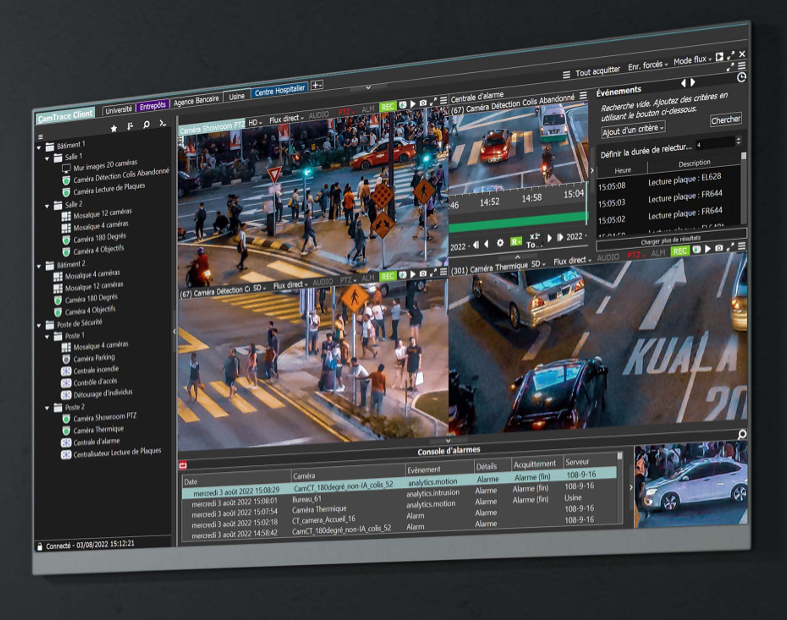Toggle ALM on the (67) Caméra Détection view
Screen dimensions: 787x620
[x=368, y=278]
